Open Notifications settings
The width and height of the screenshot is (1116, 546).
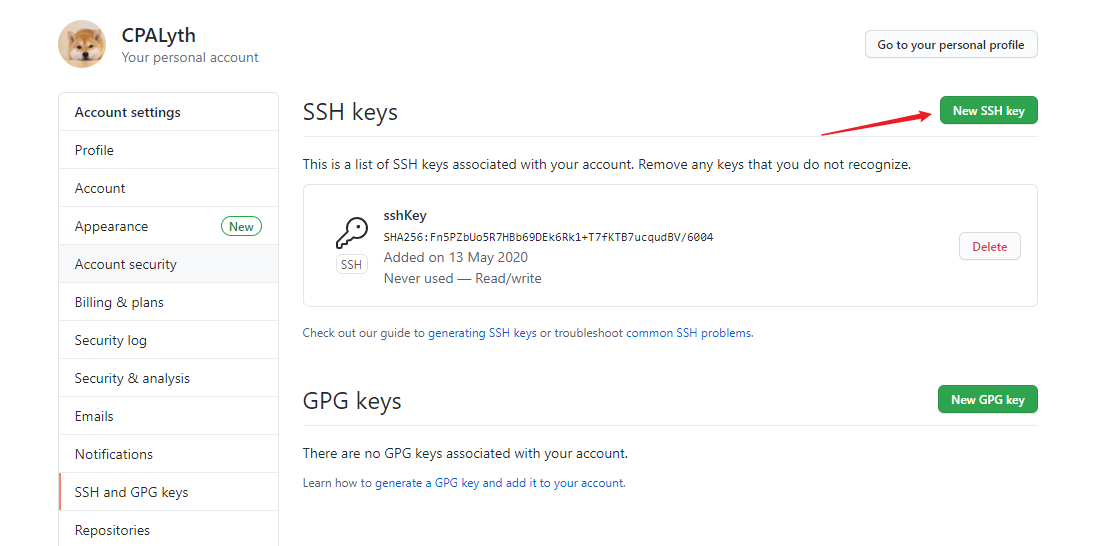point(114,454)
